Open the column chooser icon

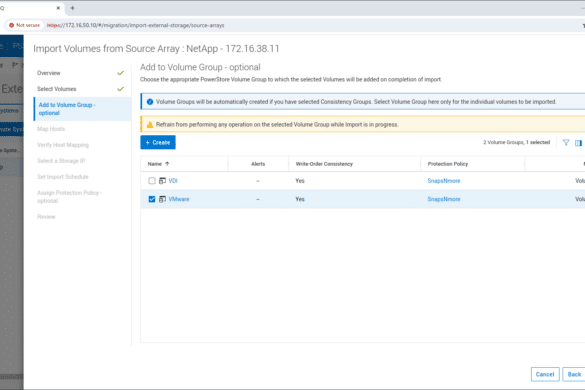point(578,143)
